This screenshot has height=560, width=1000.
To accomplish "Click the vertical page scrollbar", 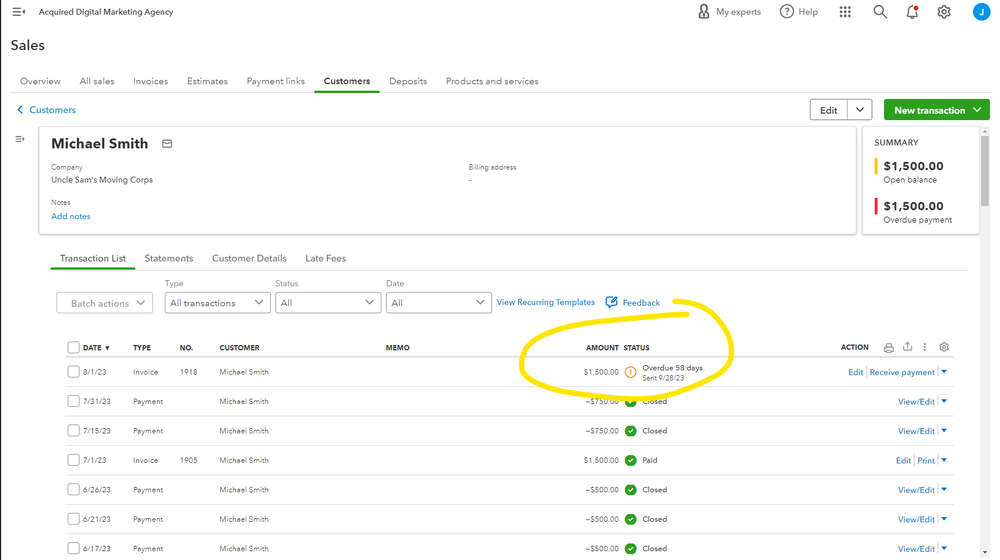I will coord(985,170).
